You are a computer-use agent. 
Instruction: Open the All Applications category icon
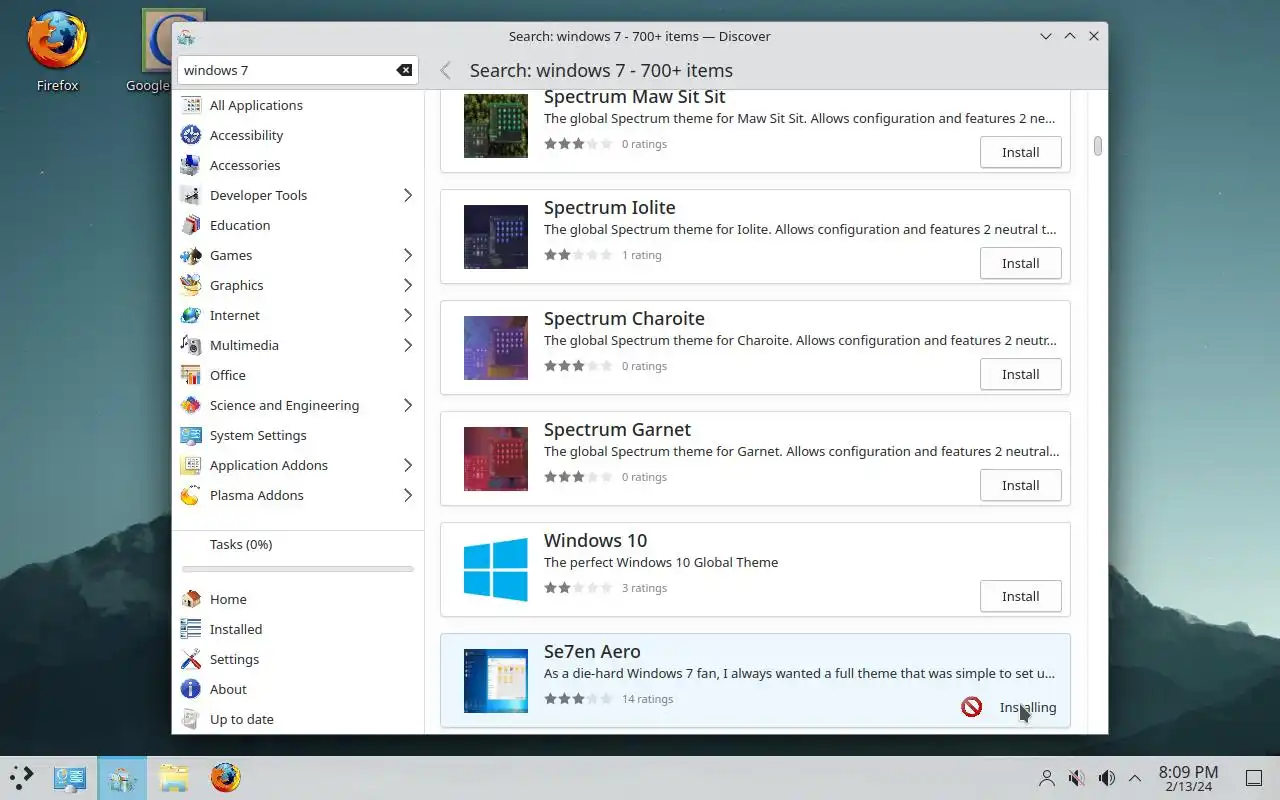(191, 105)
